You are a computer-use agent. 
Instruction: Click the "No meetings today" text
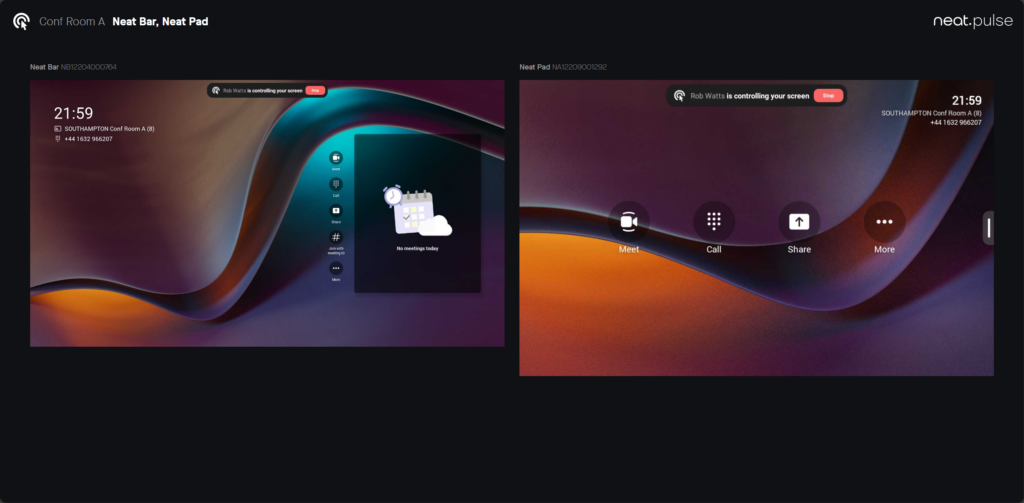[x=417, y=248]
